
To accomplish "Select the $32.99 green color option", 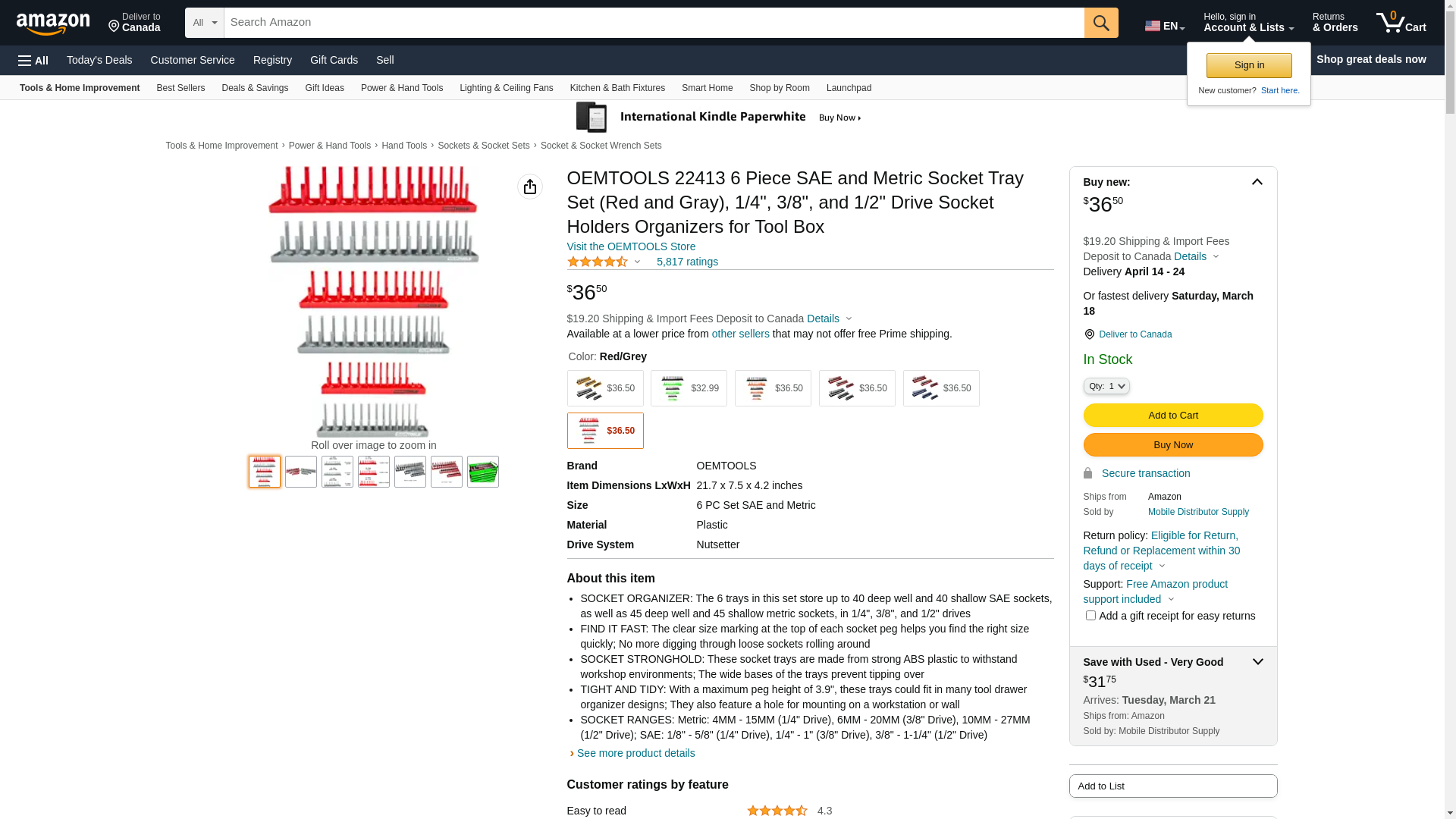I will (688, 388).
